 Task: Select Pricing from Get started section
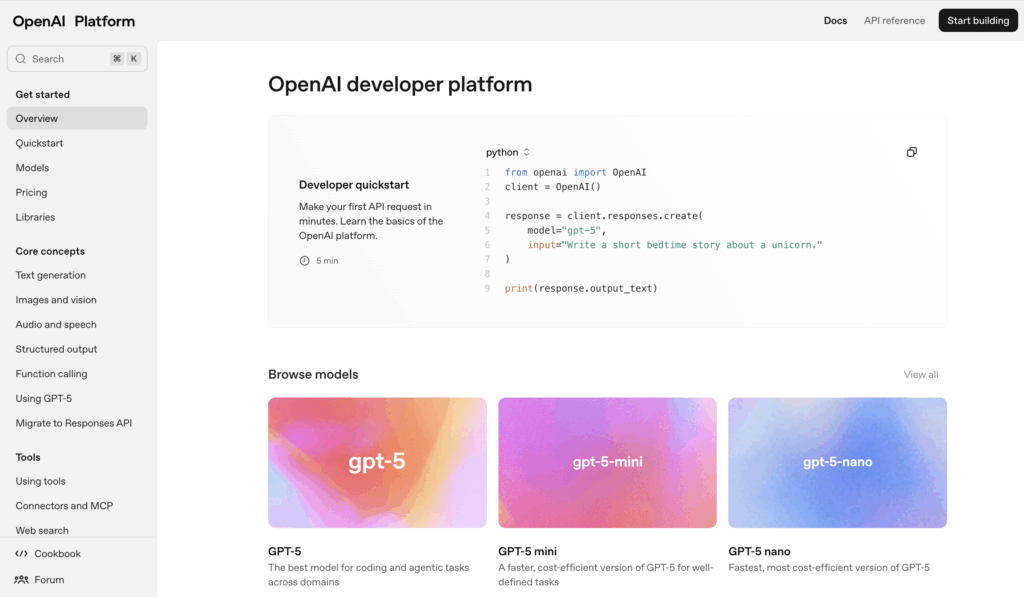(31, 192)
